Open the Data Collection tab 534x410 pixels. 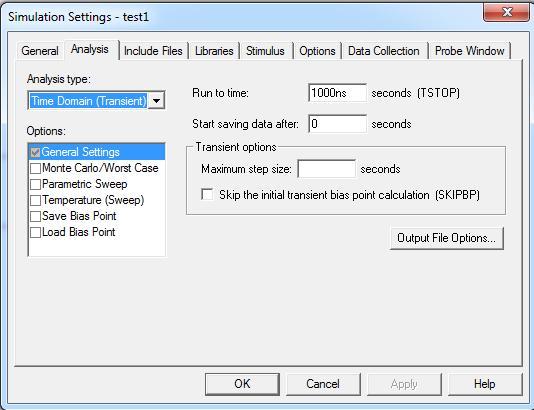(384, 51)
